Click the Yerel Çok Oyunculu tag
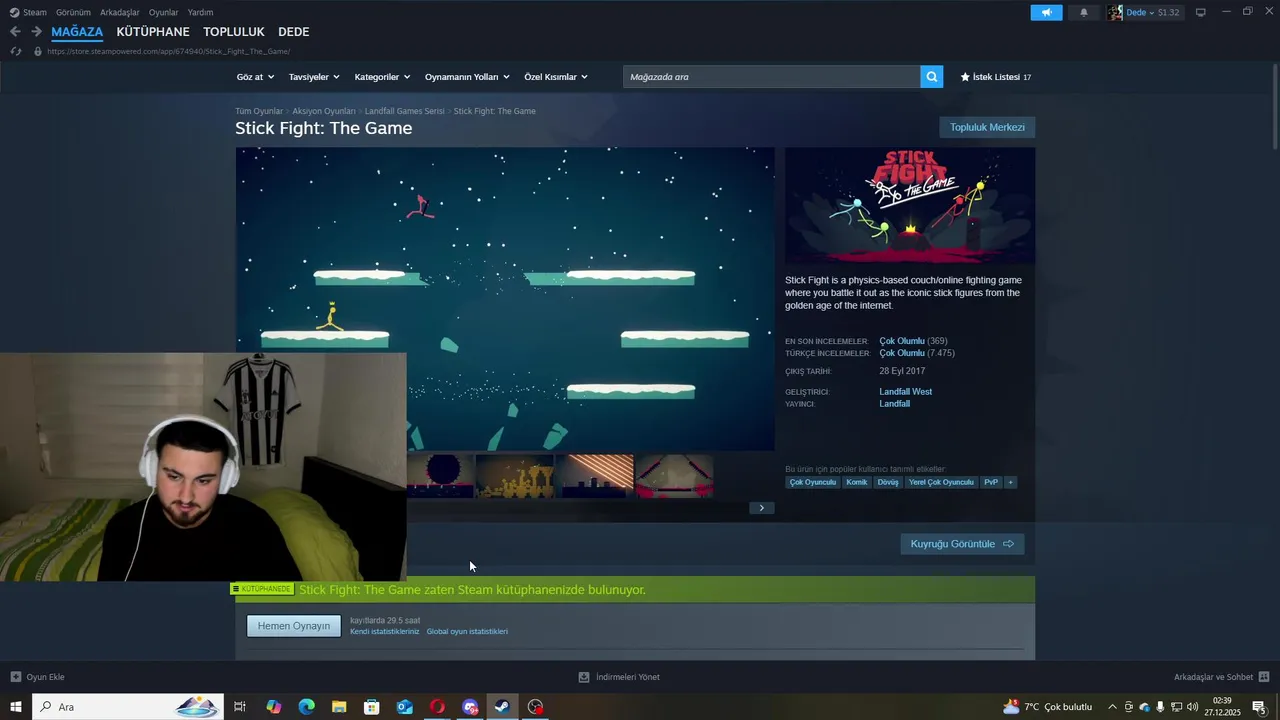The image size is (1280, 720). click(x=941, y=482)
